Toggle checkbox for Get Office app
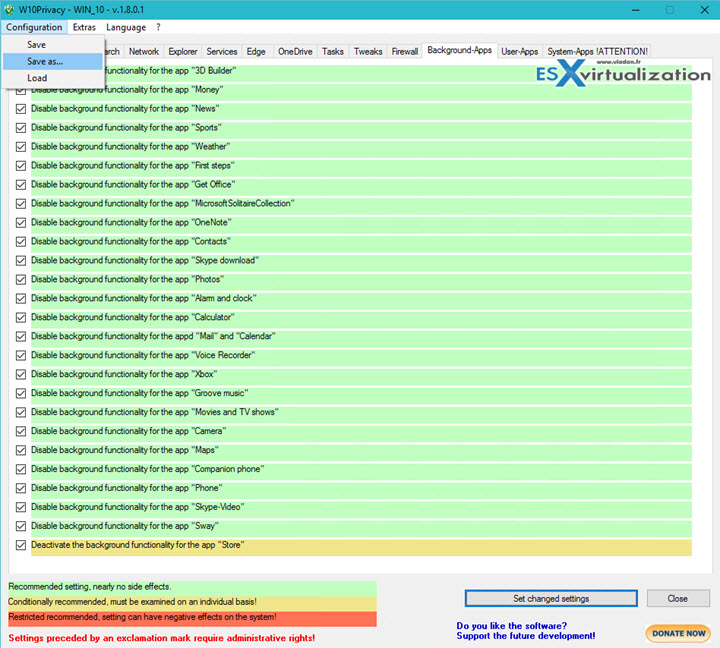Image resolution: width=720 pixels, height=648 pixels. pos(21,185)
